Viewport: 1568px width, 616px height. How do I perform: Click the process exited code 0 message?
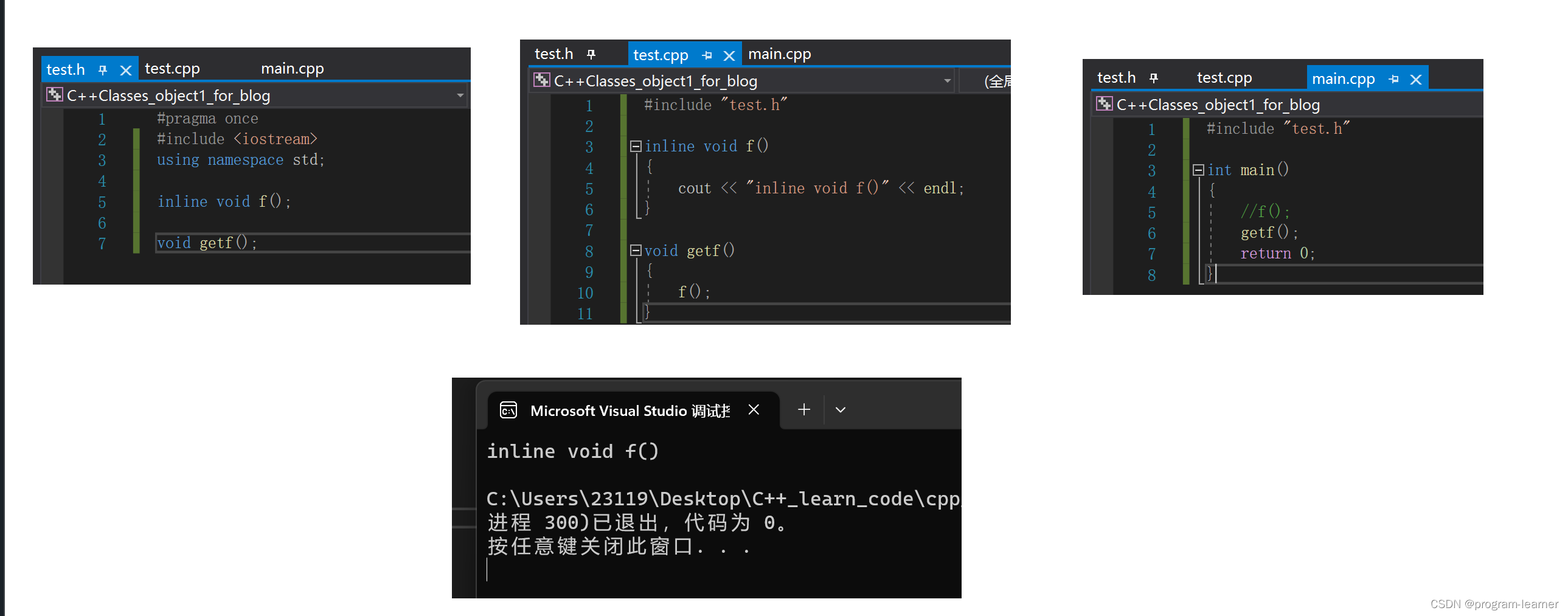tap(637, 523)
